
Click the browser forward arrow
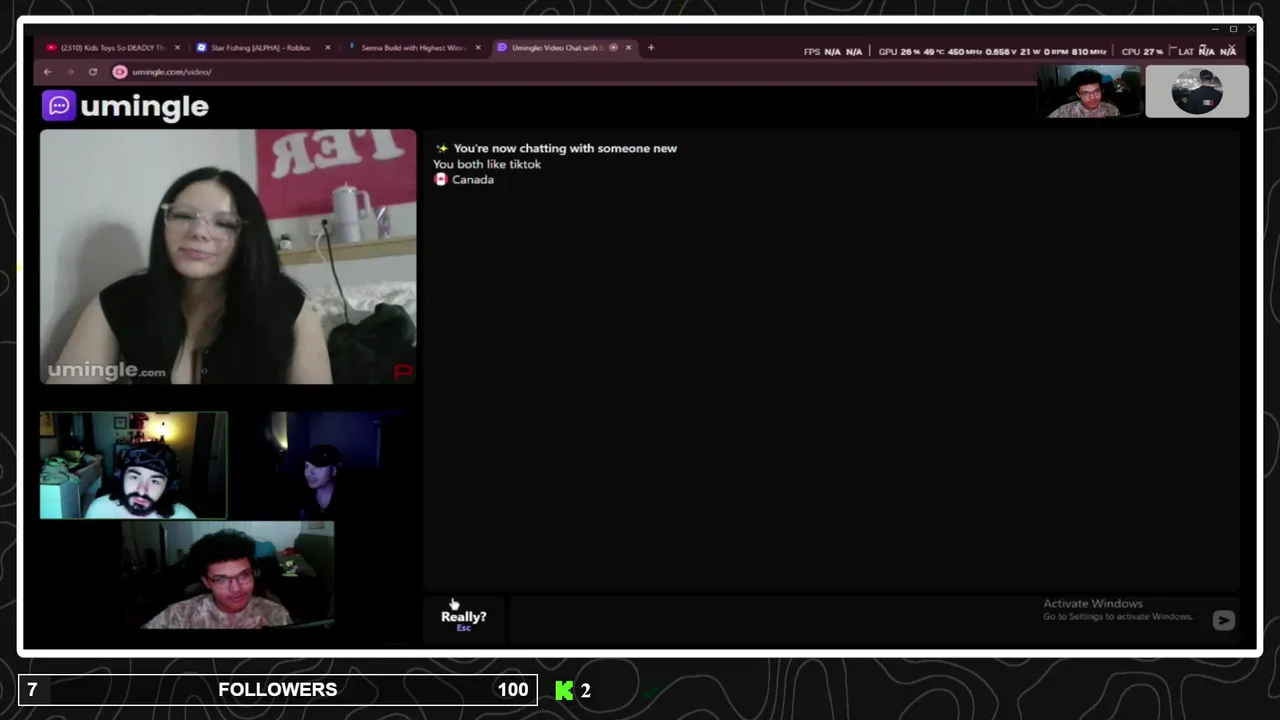(70, 72)
